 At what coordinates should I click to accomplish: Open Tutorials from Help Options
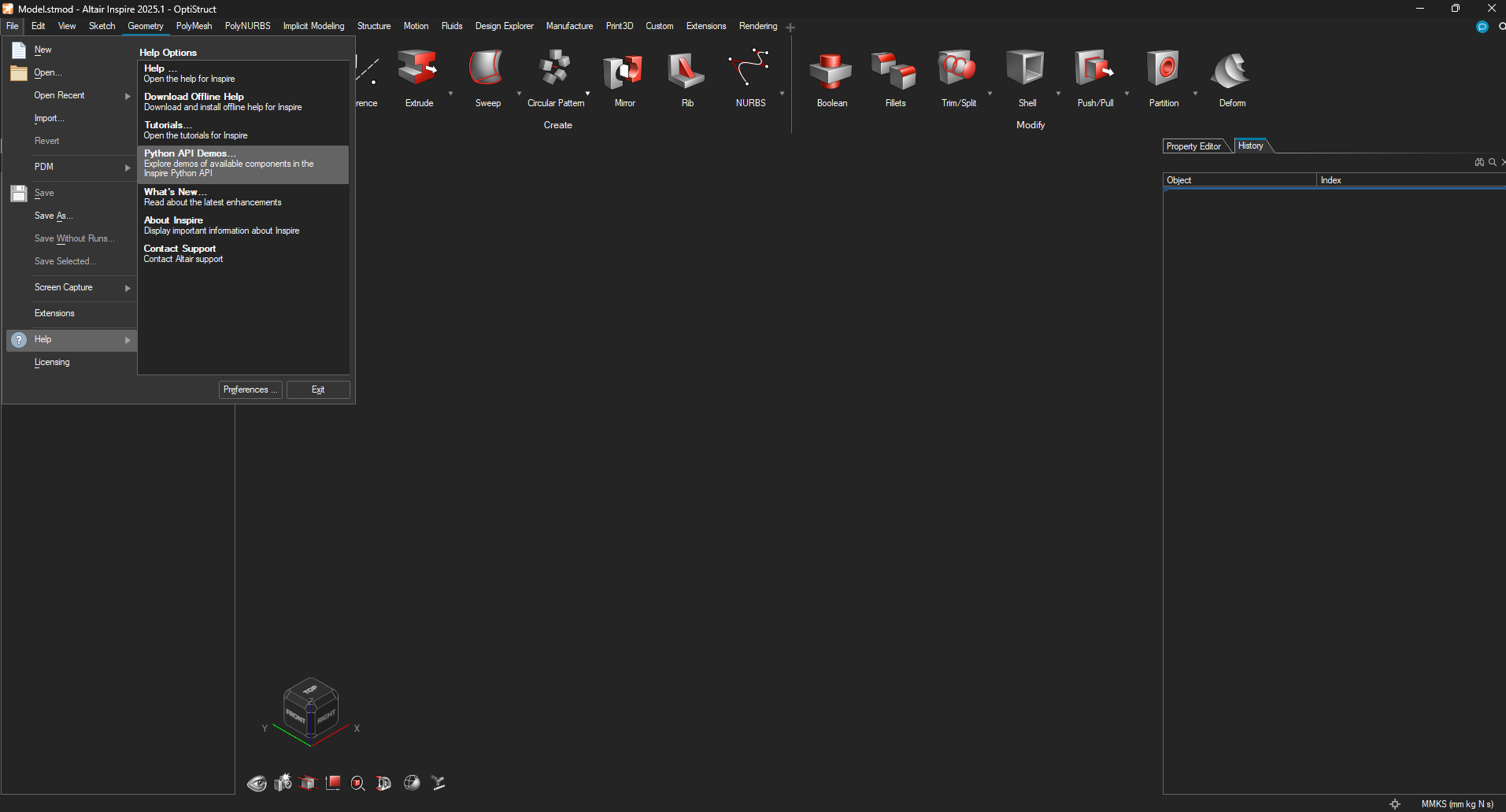(243, 131)
